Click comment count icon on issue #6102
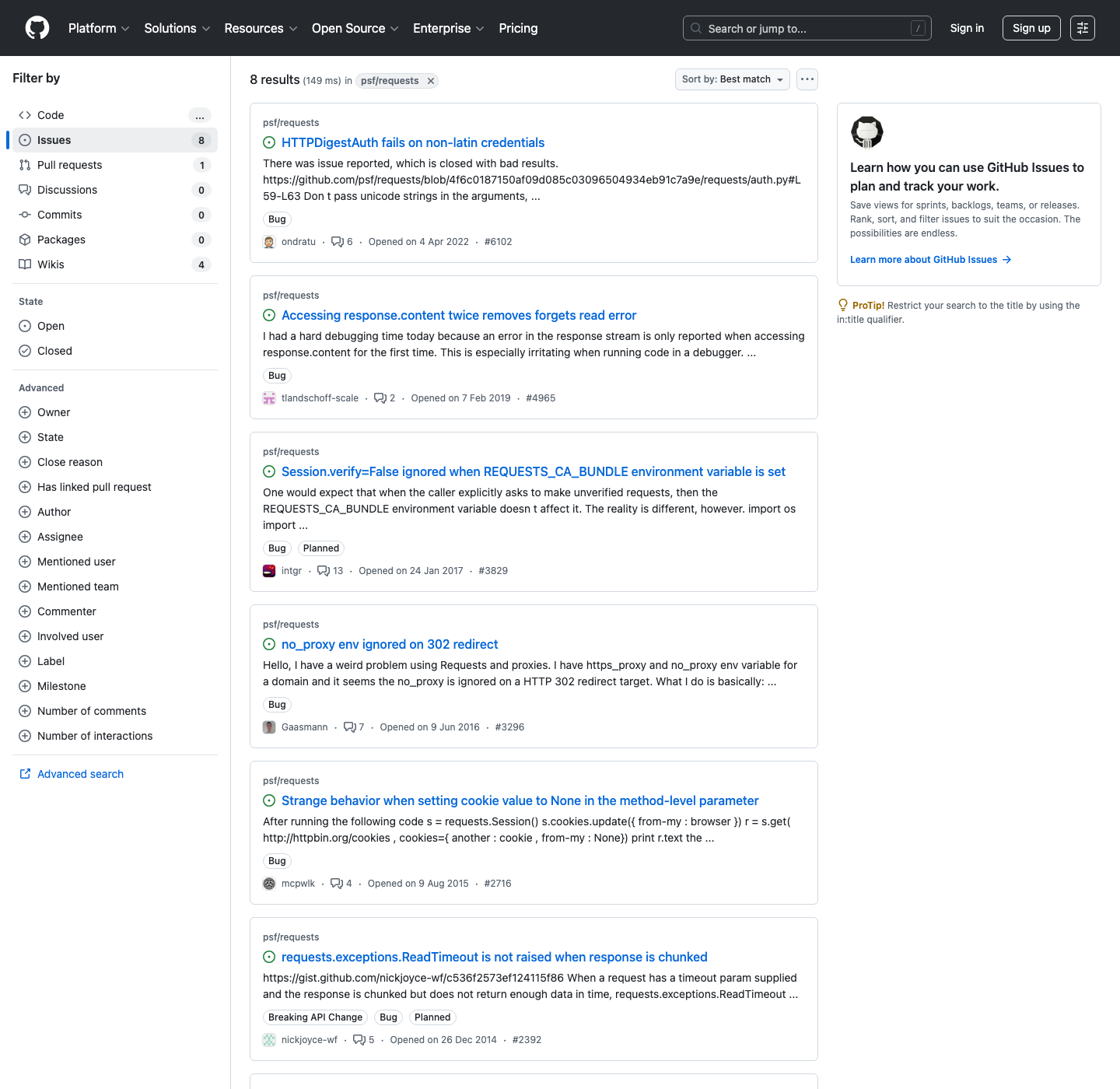This screenshot has height=1089, width=1120. [338, 242]
